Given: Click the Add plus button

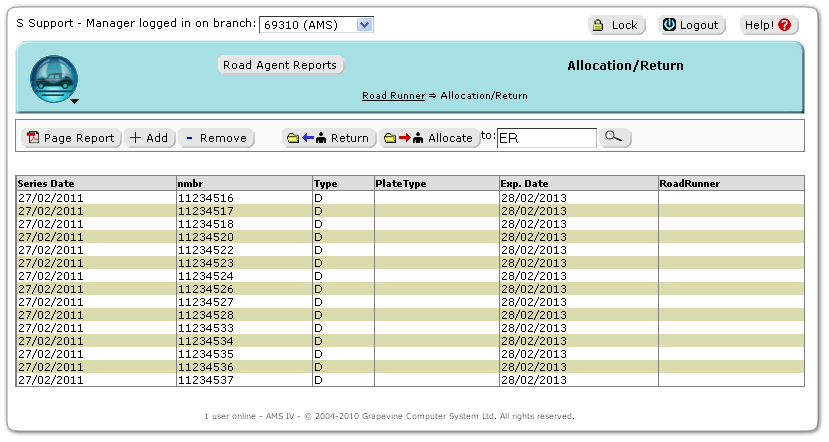Looking at the screenshot, I should coord(149,138).
